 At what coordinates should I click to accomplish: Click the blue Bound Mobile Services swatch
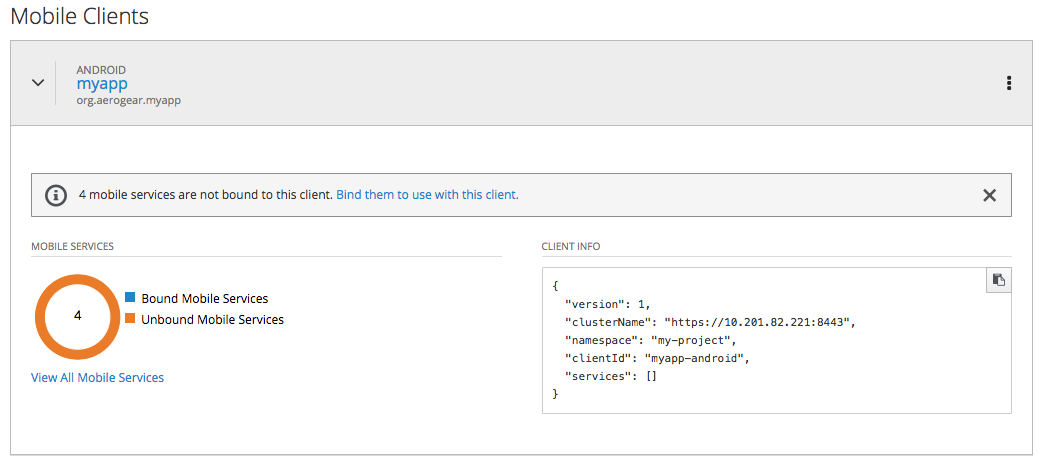pos(130,297)
